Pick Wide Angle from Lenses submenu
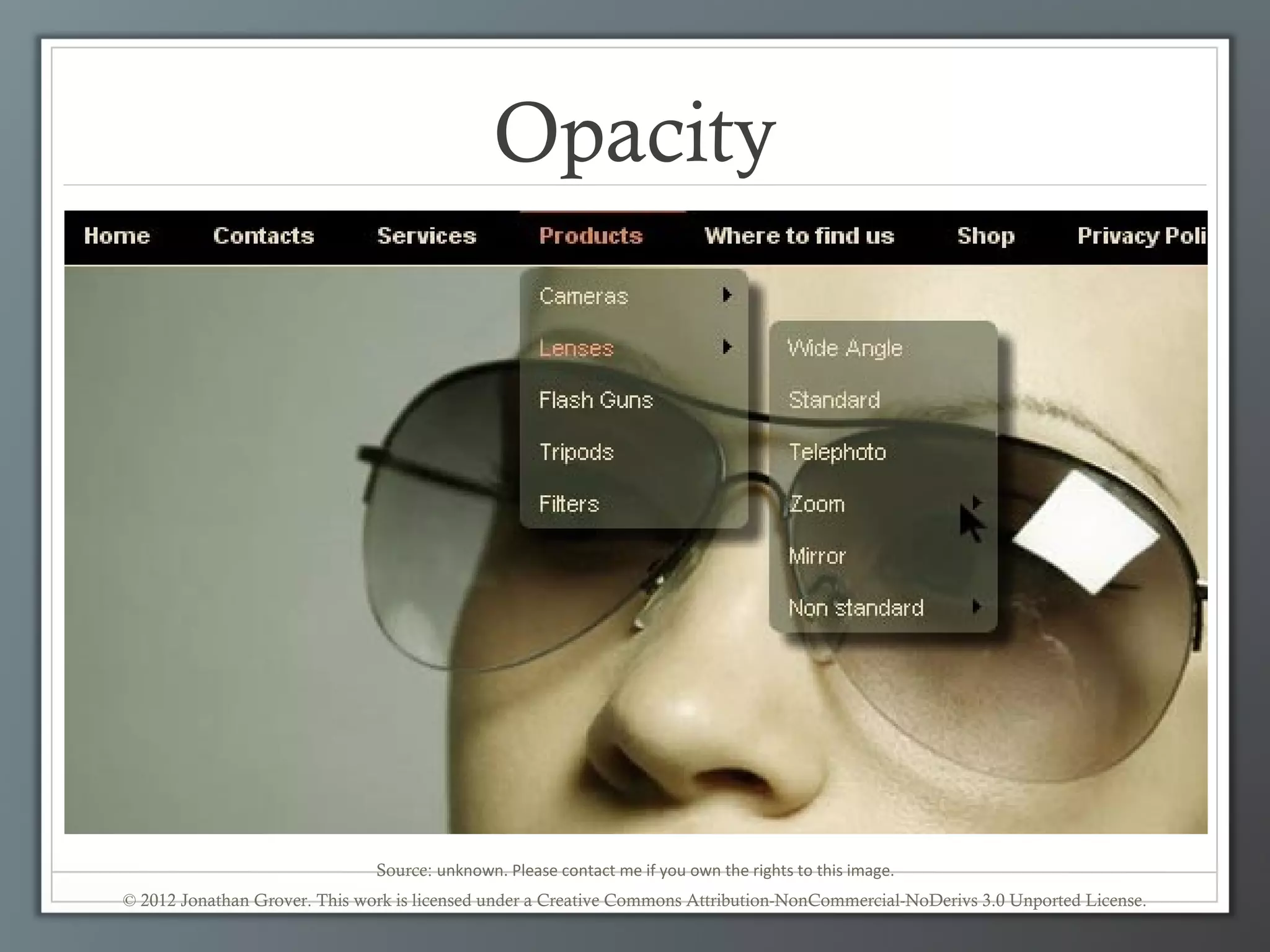1270x952 pixels. (845, 348)
